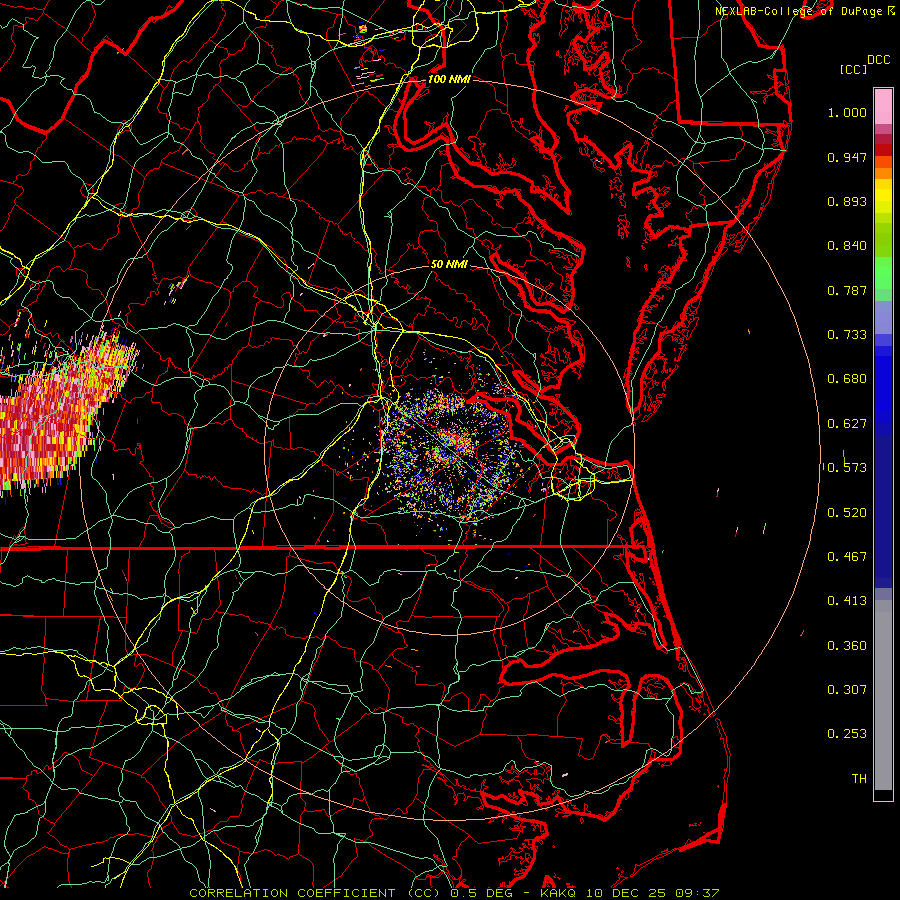Click the 0.733 legend value
This screenshot has height=900, width=900.
click(847, 335)
